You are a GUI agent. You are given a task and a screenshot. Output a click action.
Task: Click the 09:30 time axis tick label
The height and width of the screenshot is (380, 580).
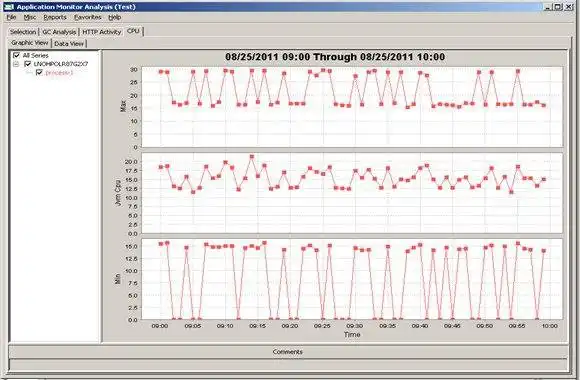click(355, 326)
